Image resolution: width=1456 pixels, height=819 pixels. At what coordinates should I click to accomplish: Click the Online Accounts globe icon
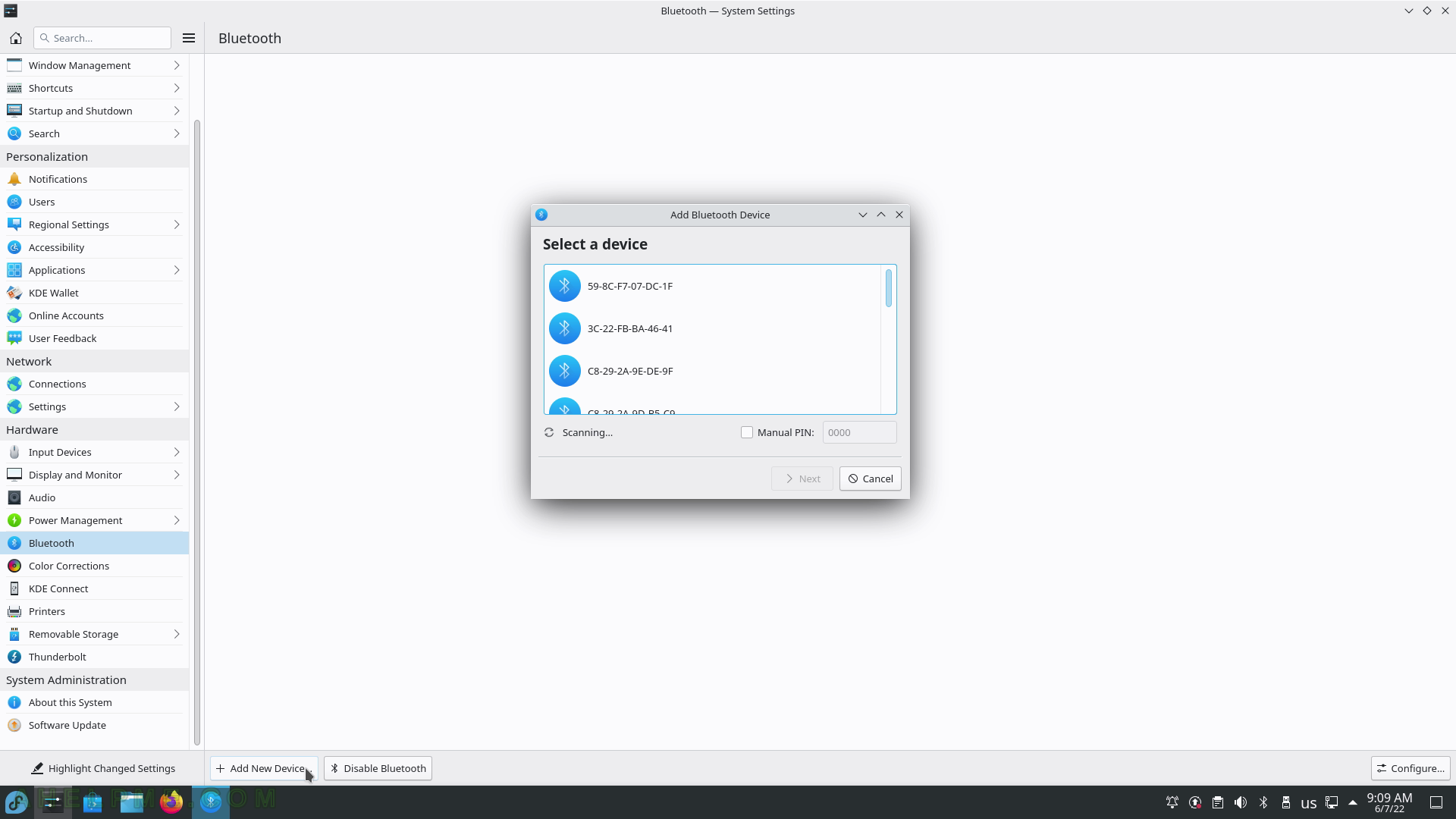(x=14, y=315)
